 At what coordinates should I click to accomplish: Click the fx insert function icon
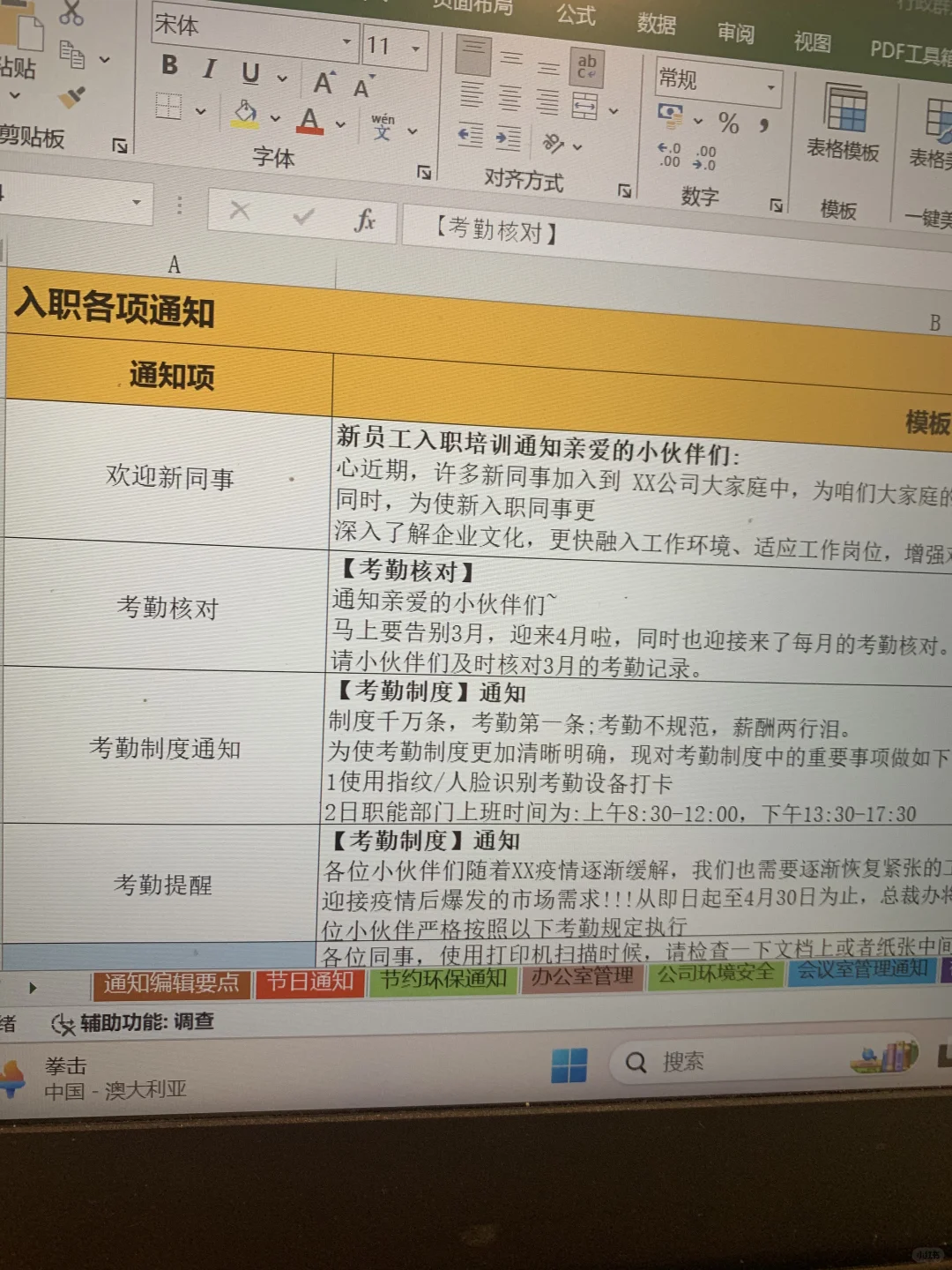364,219
